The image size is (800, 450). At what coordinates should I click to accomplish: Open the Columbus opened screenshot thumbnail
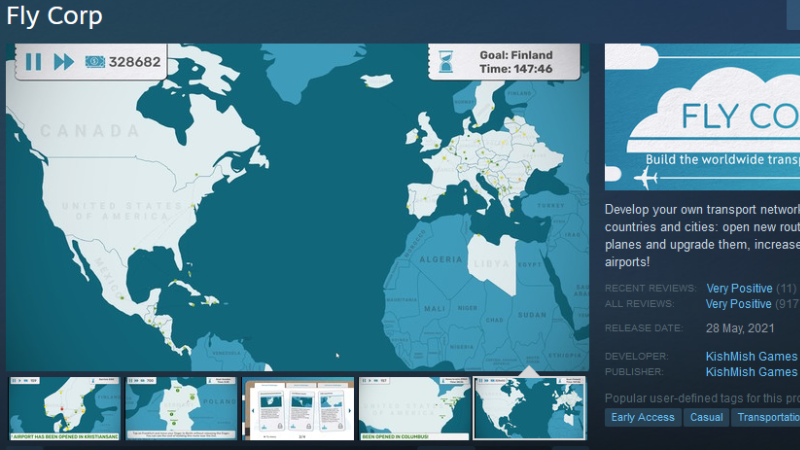pos(414,408)
